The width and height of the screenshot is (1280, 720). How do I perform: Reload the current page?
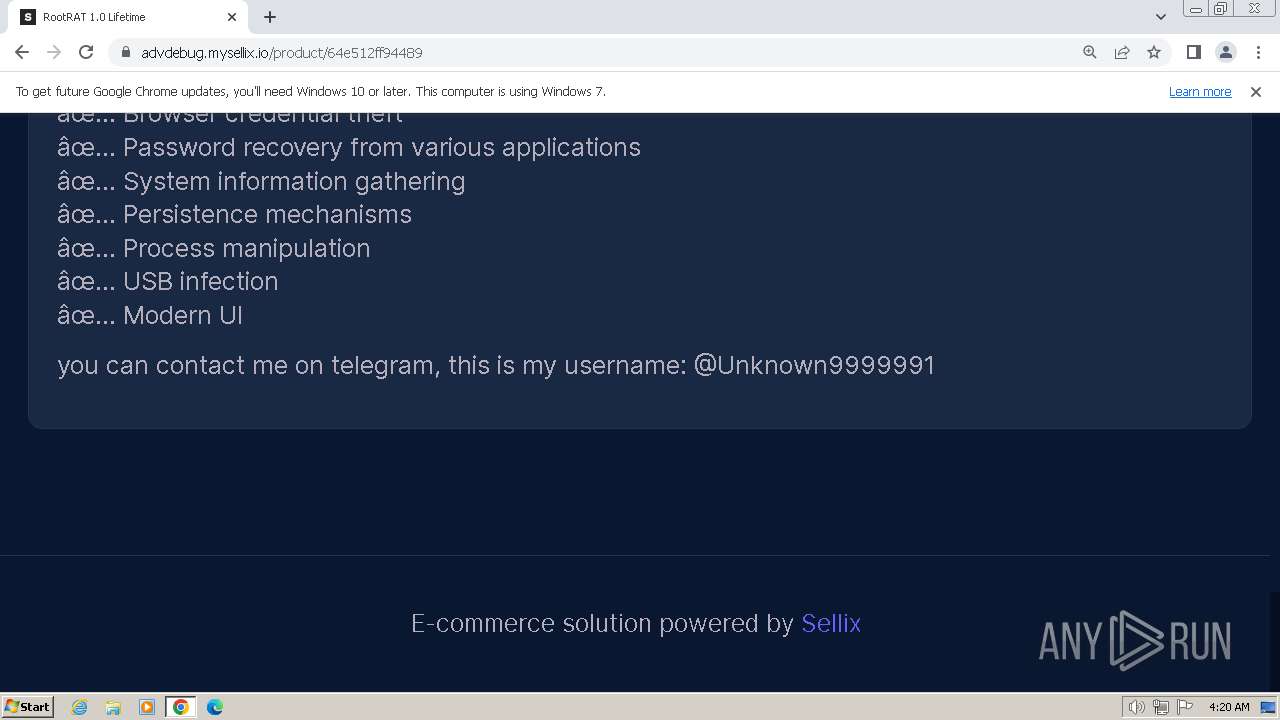click(86, 52)
